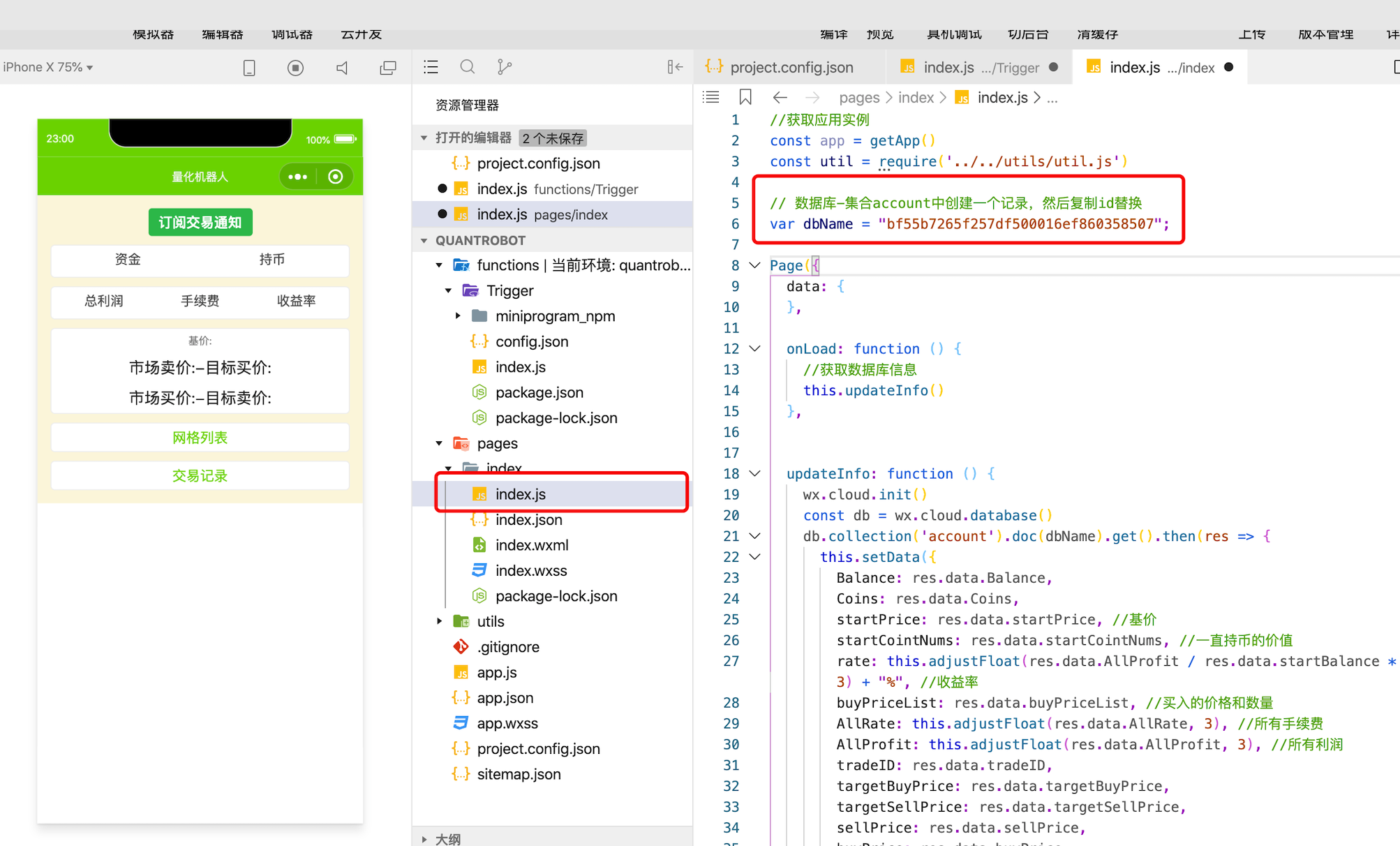Expand the miniprogram_npm folder
This screenshot has height=846, width=1400.
pyautogui.click(x=458, y=316)
